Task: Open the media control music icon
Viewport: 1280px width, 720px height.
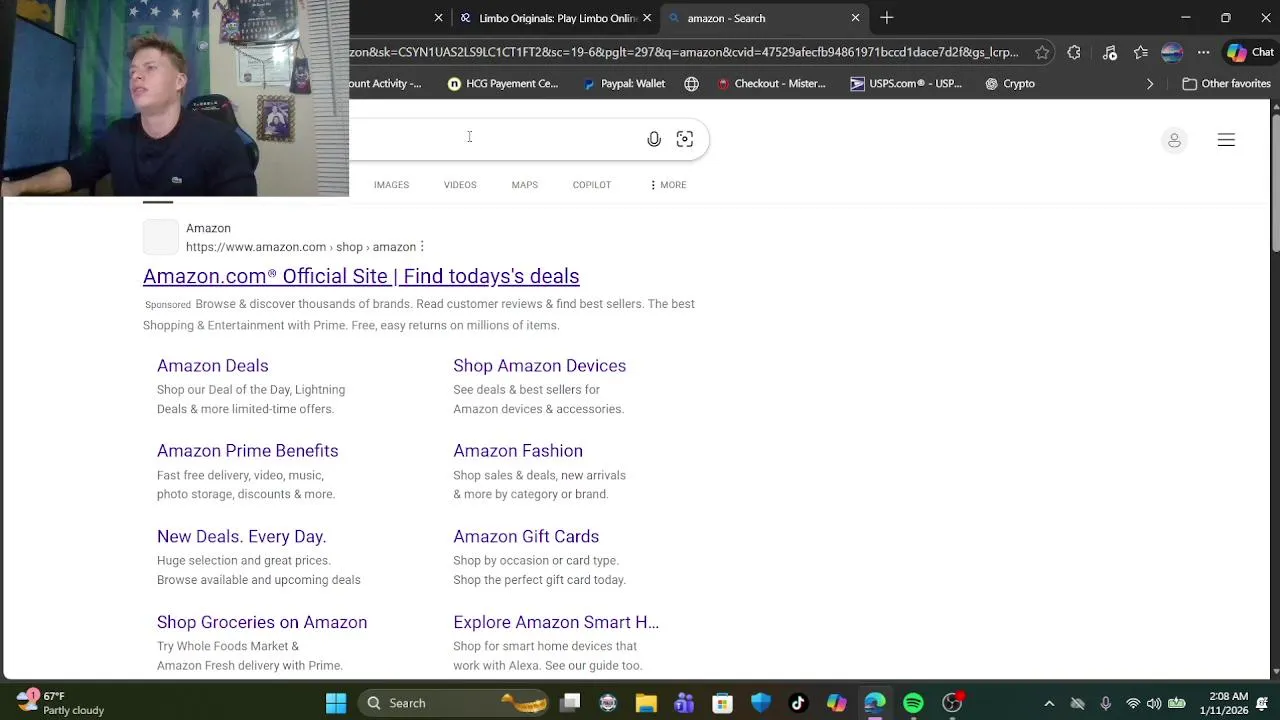Action: 1110,52
